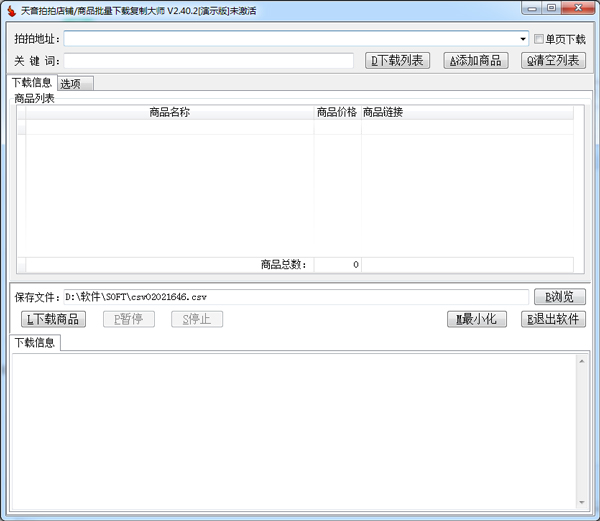
Task: Click the log scrollbar up arrow
Action: pyautogui.click(x=582, y=361)
